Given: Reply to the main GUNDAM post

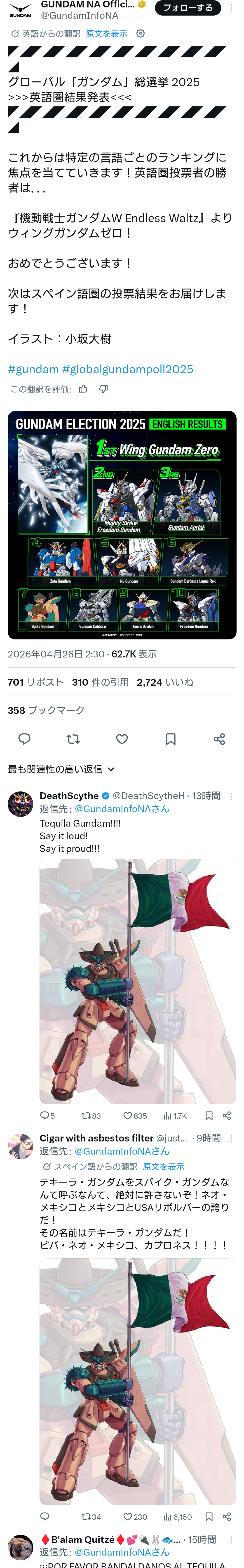Looking at the screenshot, I should tap(24, 739).
